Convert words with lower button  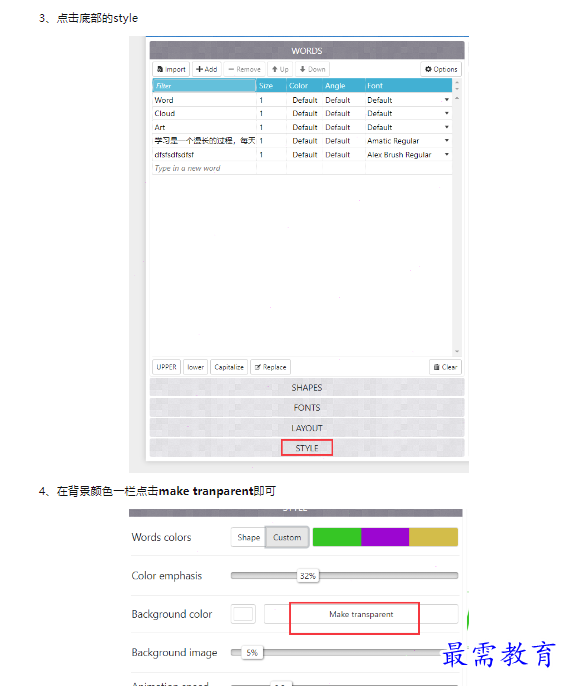coord(196,367)
